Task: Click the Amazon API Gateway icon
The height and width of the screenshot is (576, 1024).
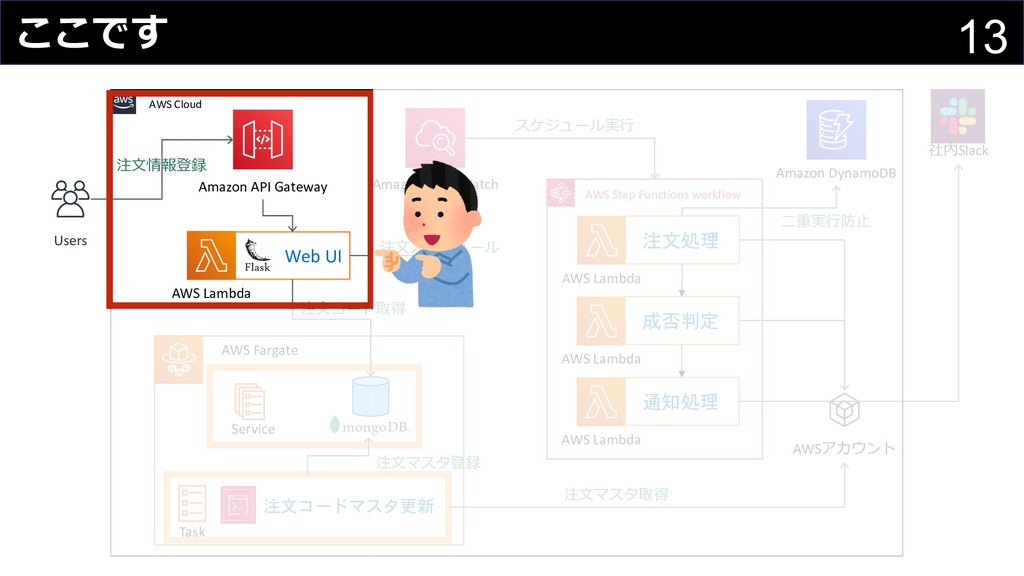Action: (x=263, y=139)
